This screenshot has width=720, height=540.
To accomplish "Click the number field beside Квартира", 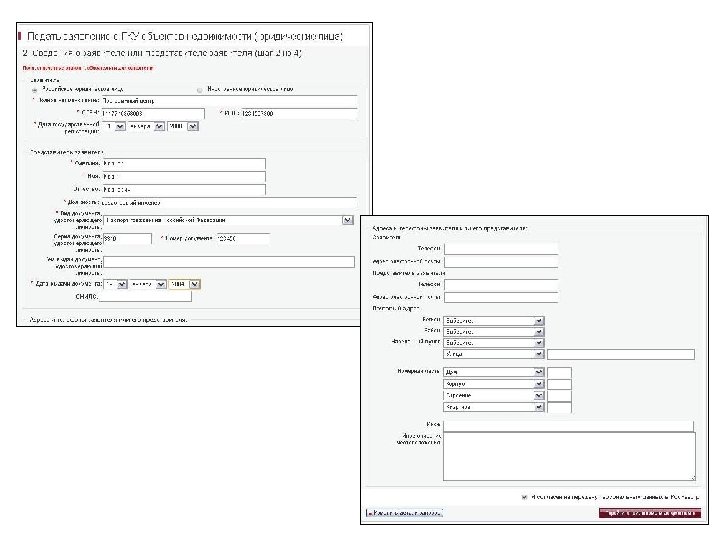I will pos(559,408).
